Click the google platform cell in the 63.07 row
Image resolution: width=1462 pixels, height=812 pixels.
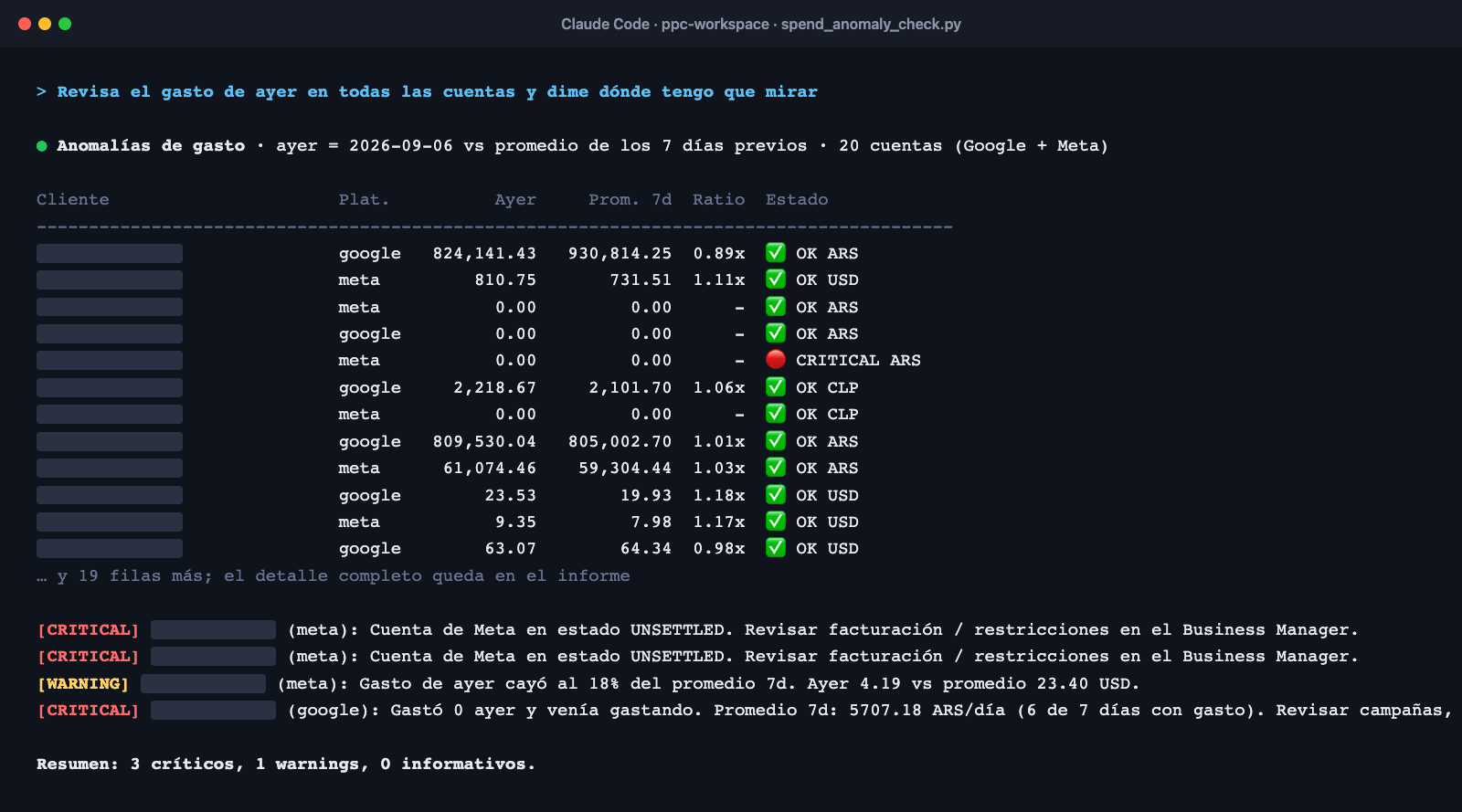pyautogui.click(x=369, y=549)
